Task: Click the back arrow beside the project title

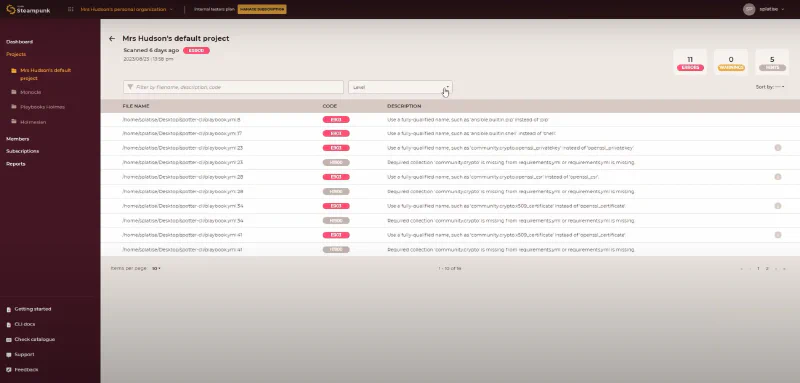Action: click(112, 39)
